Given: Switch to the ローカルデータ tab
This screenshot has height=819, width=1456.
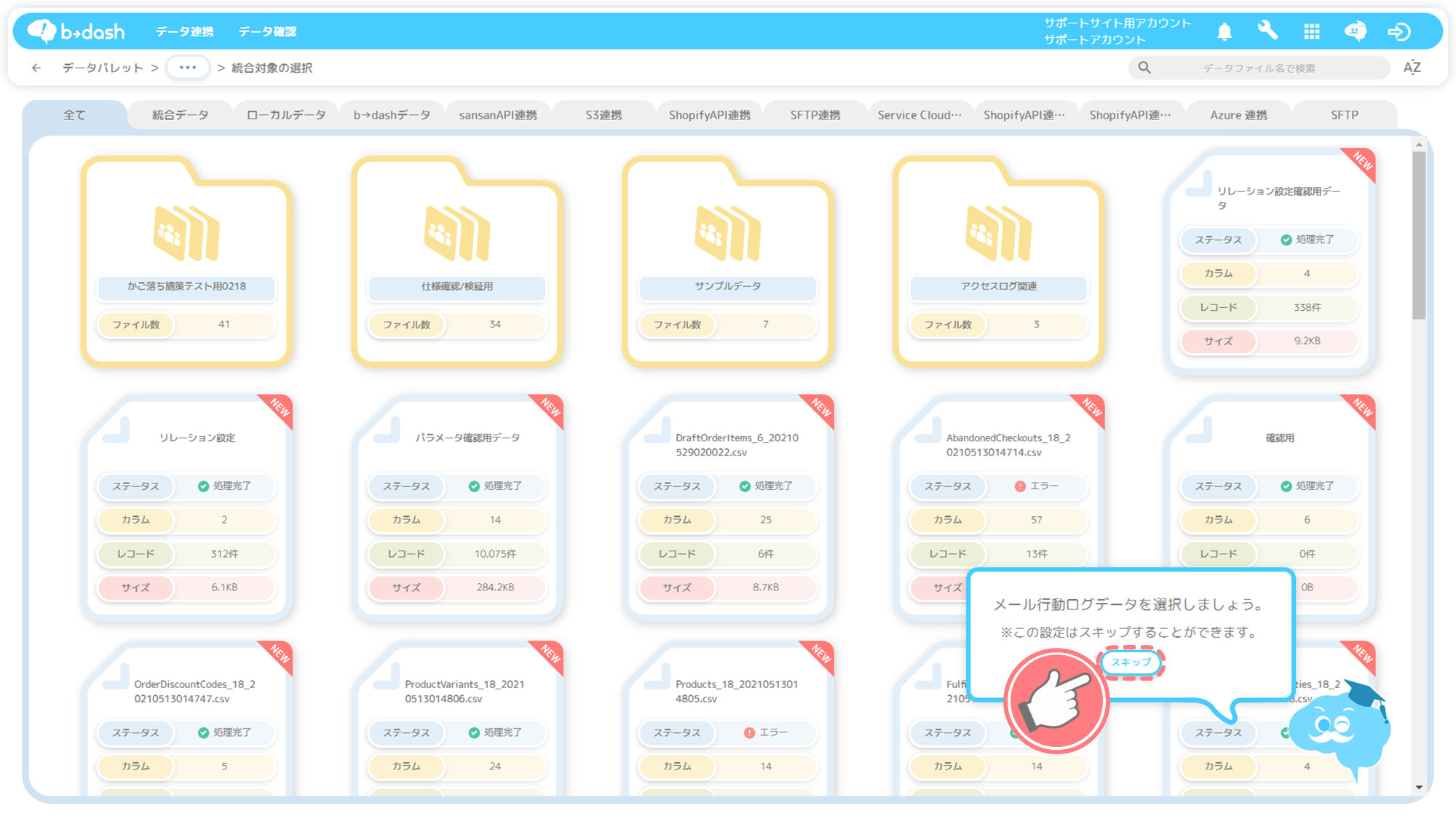Looking at the screenshot, I should pyautogui.click(x=286, y=115).
